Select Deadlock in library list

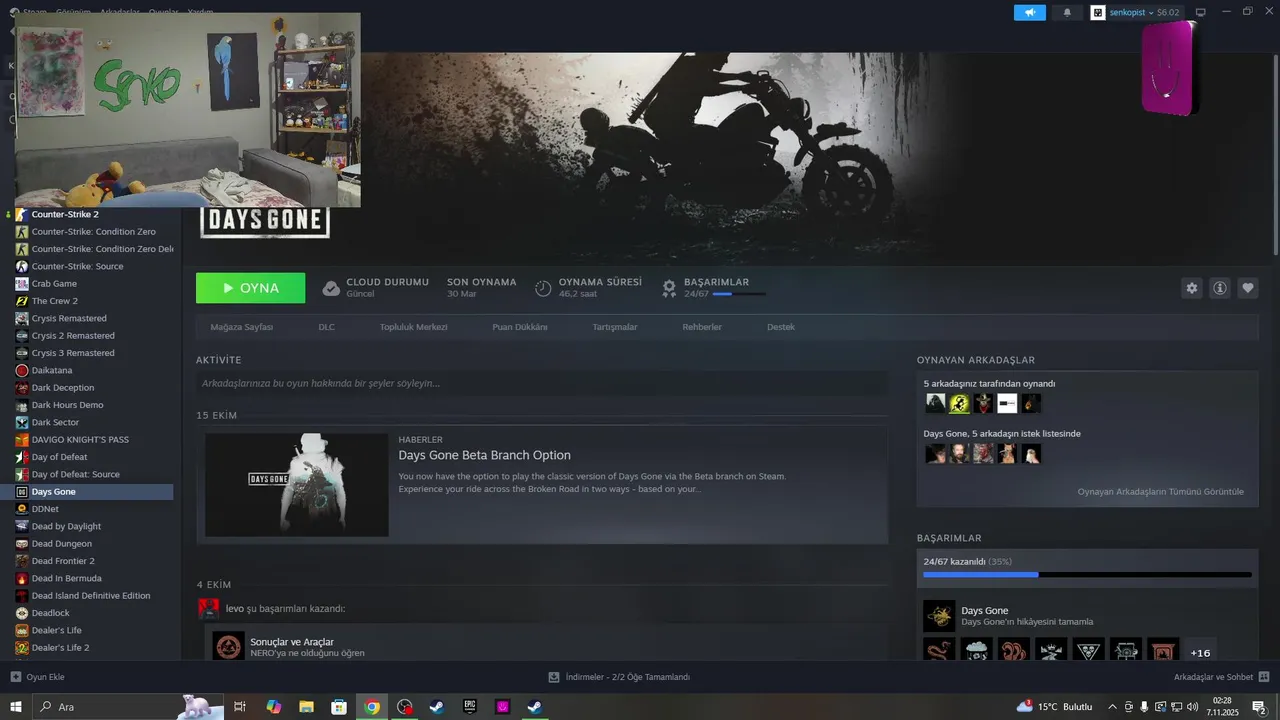point(50,613)
